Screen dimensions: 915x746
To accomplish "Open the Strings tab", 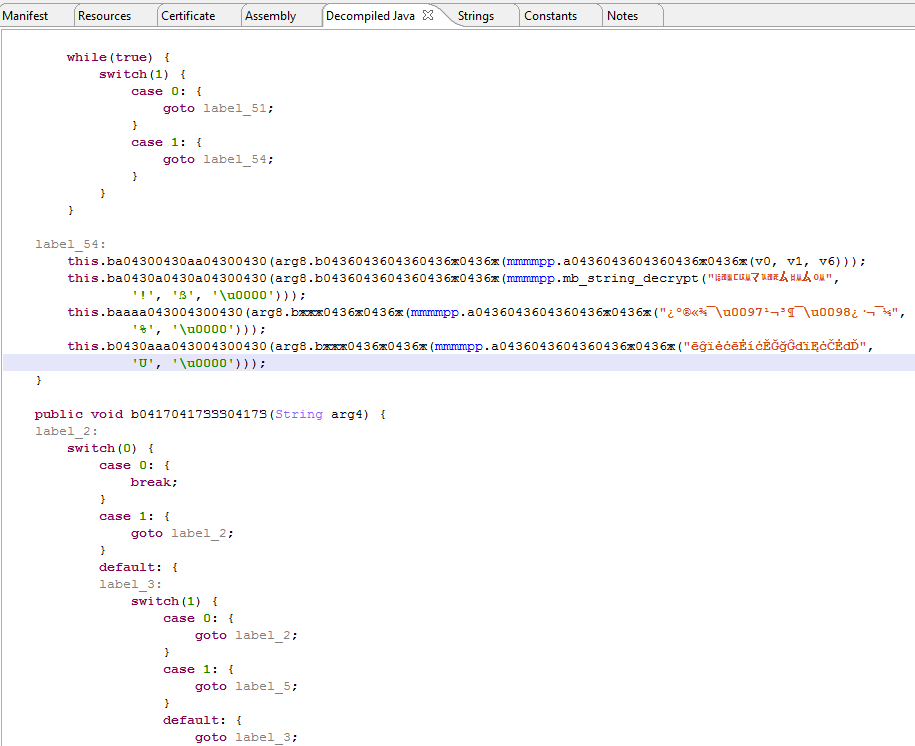I will 476,16.
